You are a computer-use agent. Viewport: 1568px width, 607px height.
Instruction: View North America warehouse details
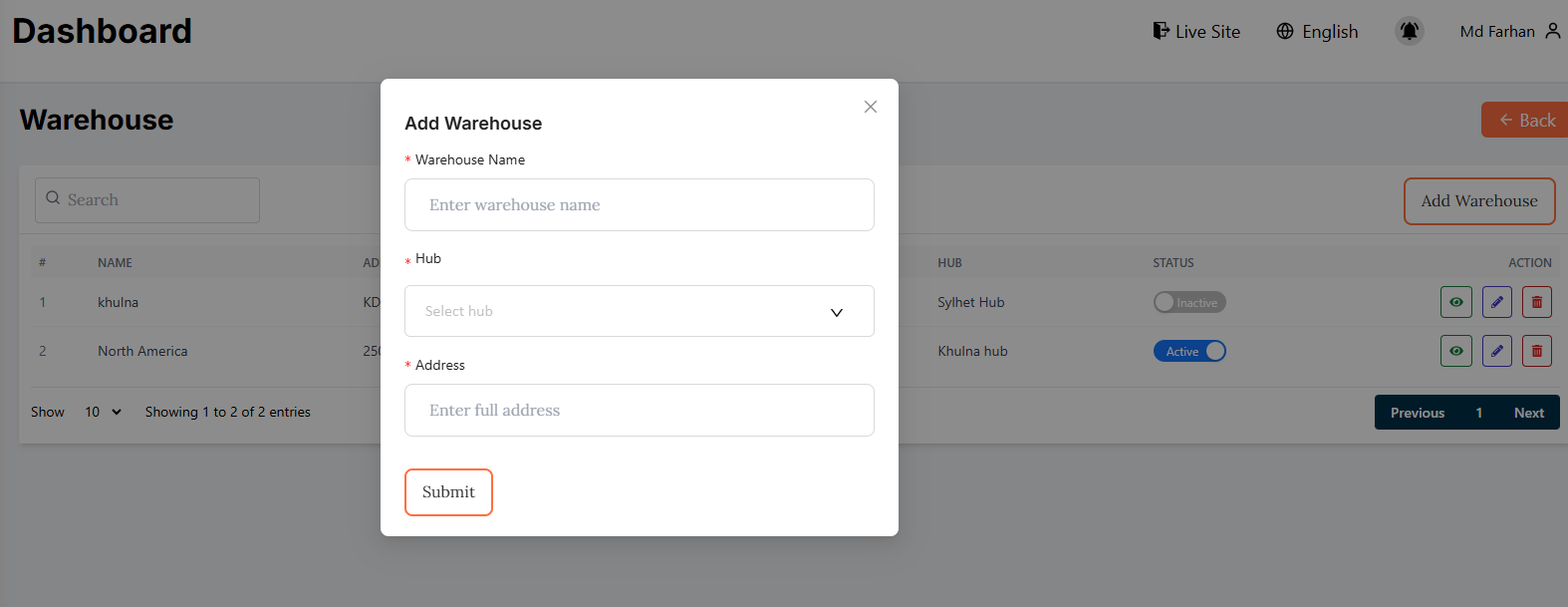(x=1455, y=351)
